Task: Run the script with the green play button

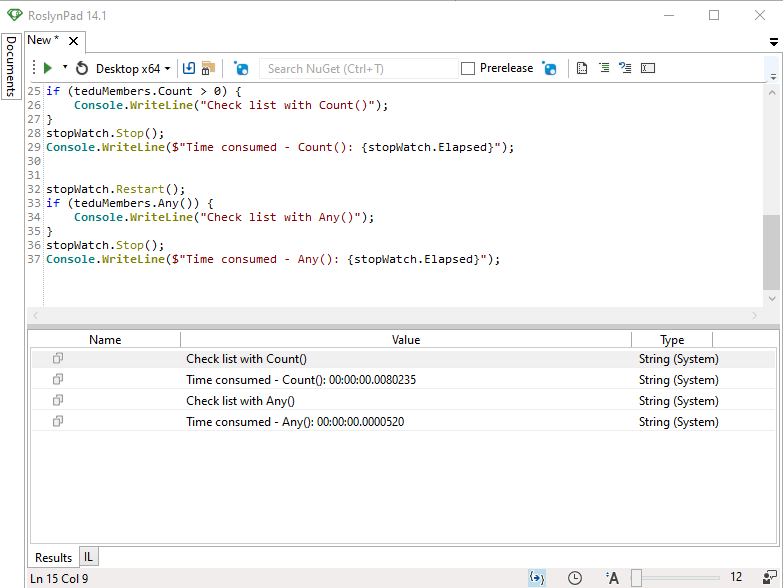Action: coord(47,68)
